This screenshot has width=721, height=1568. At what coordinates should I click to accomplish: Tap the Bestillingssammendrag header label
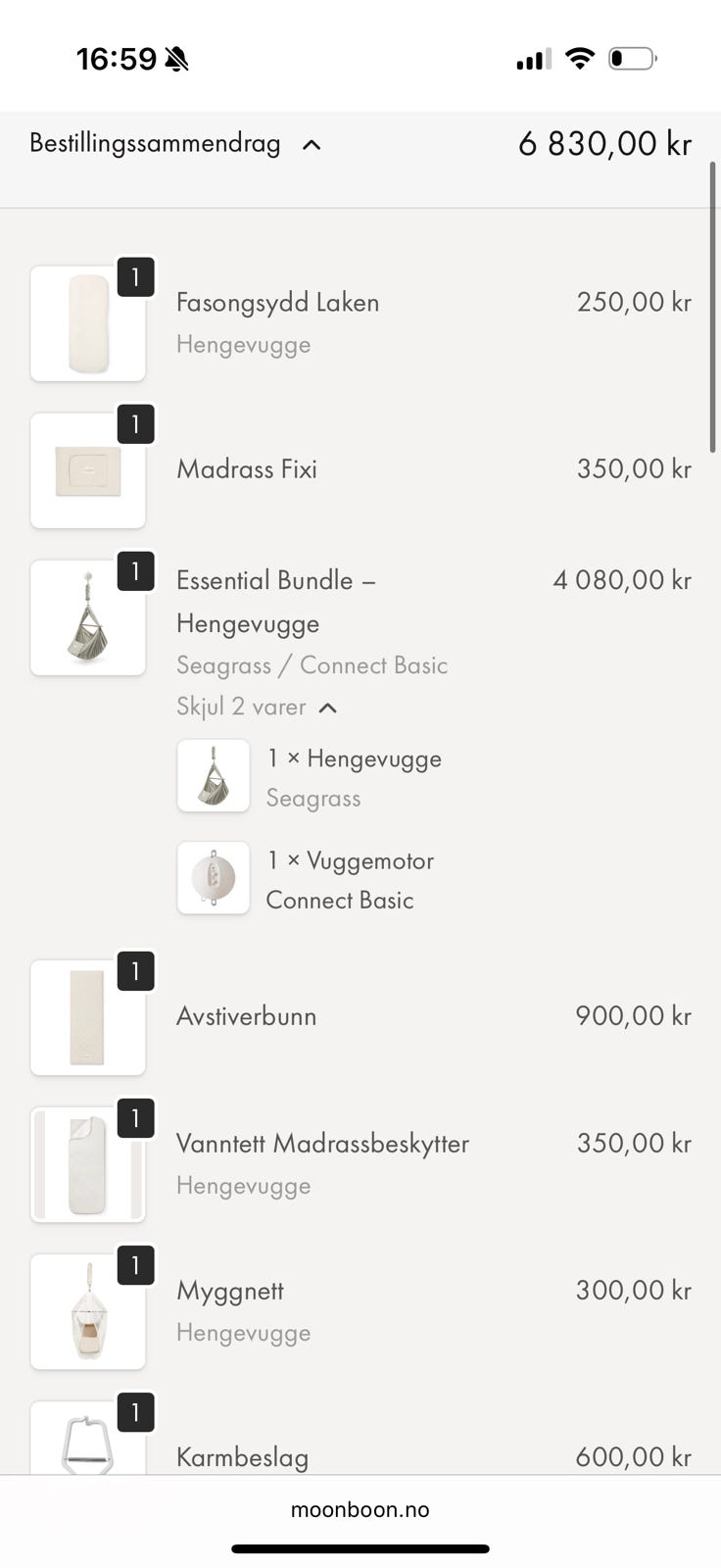point(155,144)
